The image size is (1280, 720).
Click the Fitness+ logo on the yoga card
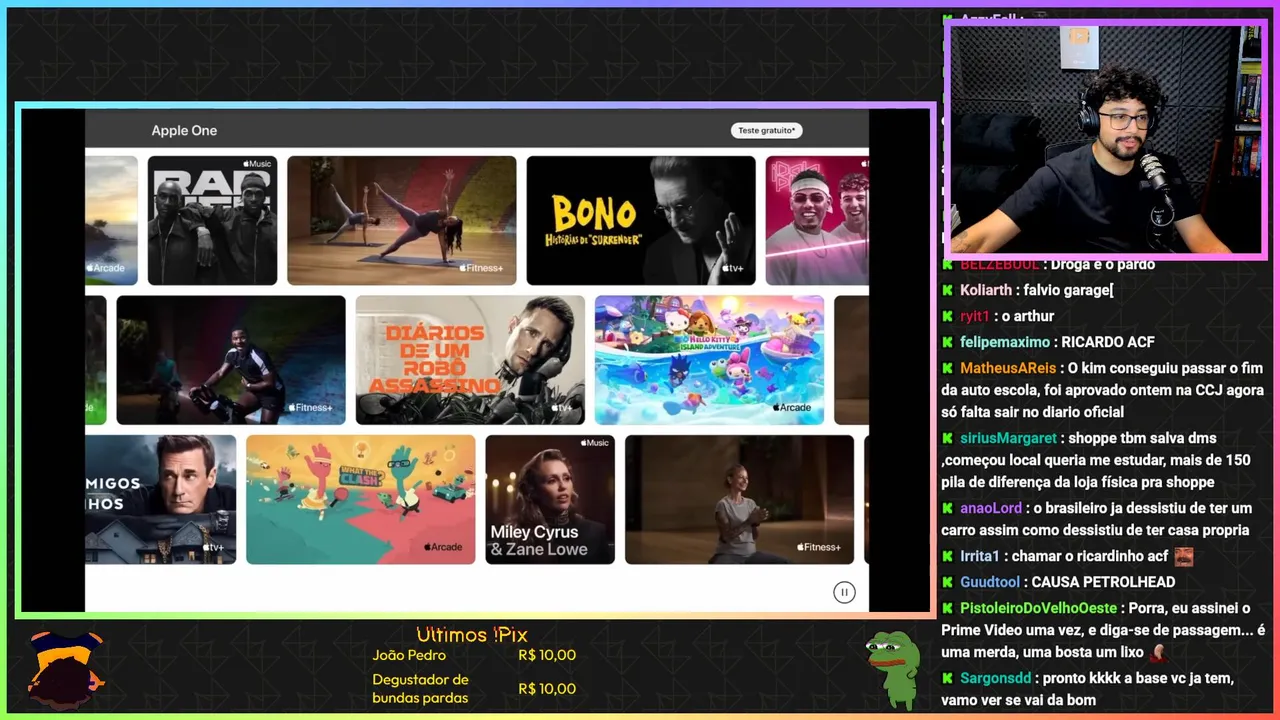[x=481, y=268]
